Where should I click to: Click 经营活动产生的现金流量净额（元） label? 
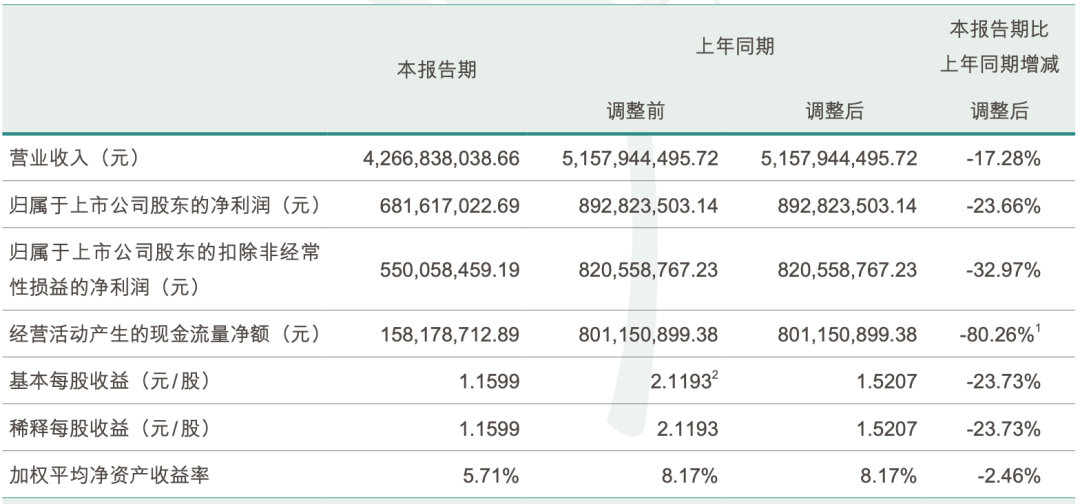tap(165, 334)
